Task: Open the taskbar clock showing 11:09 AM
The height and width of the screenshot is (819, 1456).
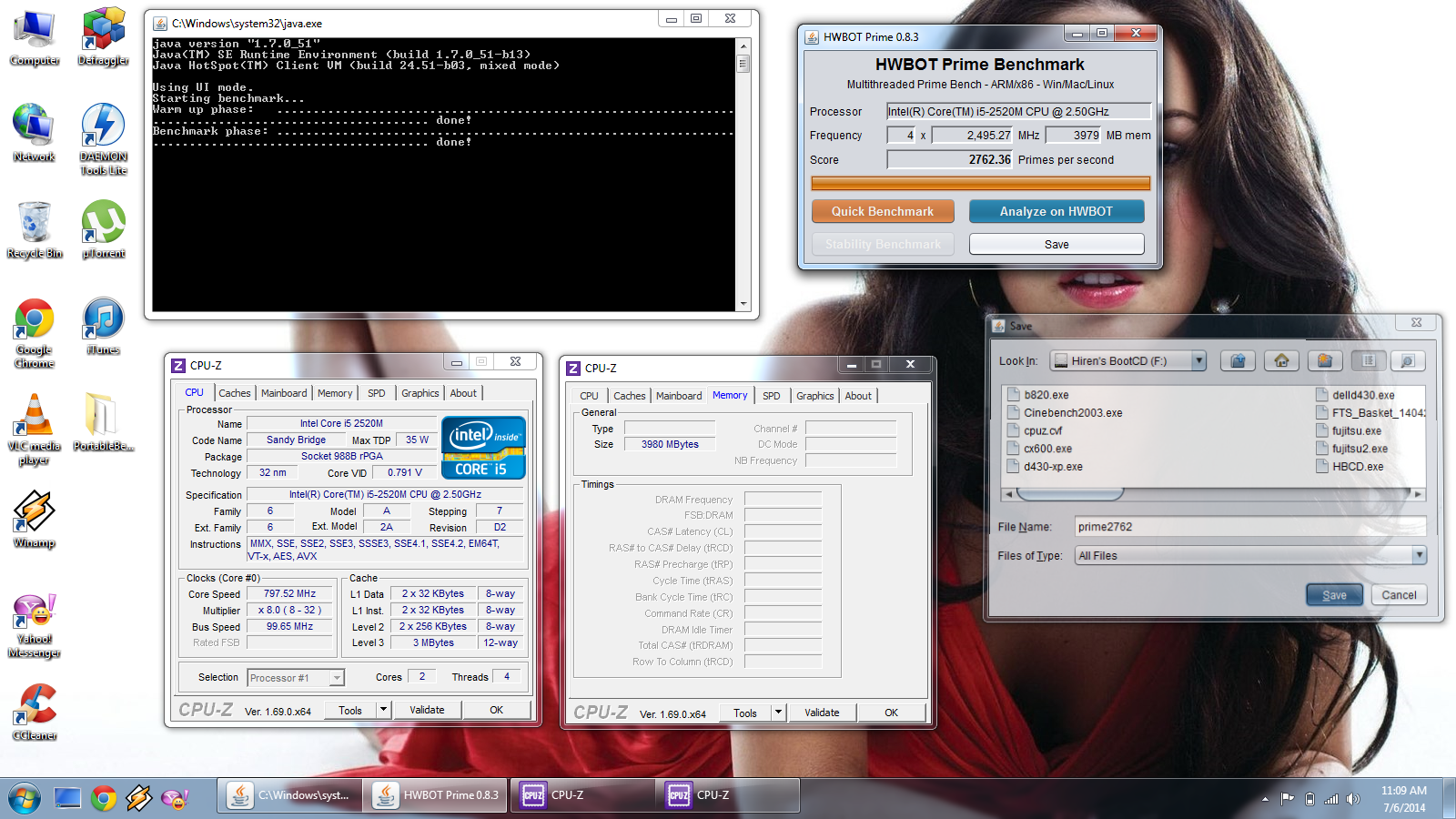Action: tap(1404, 799)
